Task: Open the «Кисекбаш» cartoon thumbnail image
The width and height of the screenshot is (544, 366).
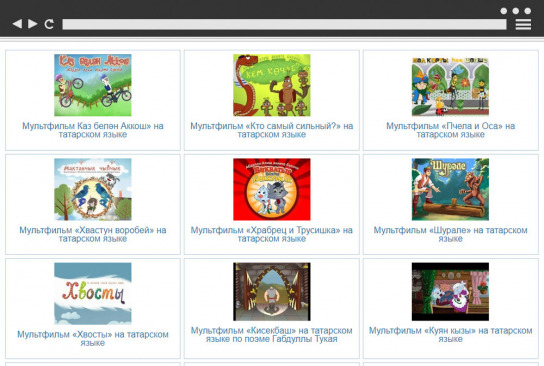Action: [x=272, y=291]
